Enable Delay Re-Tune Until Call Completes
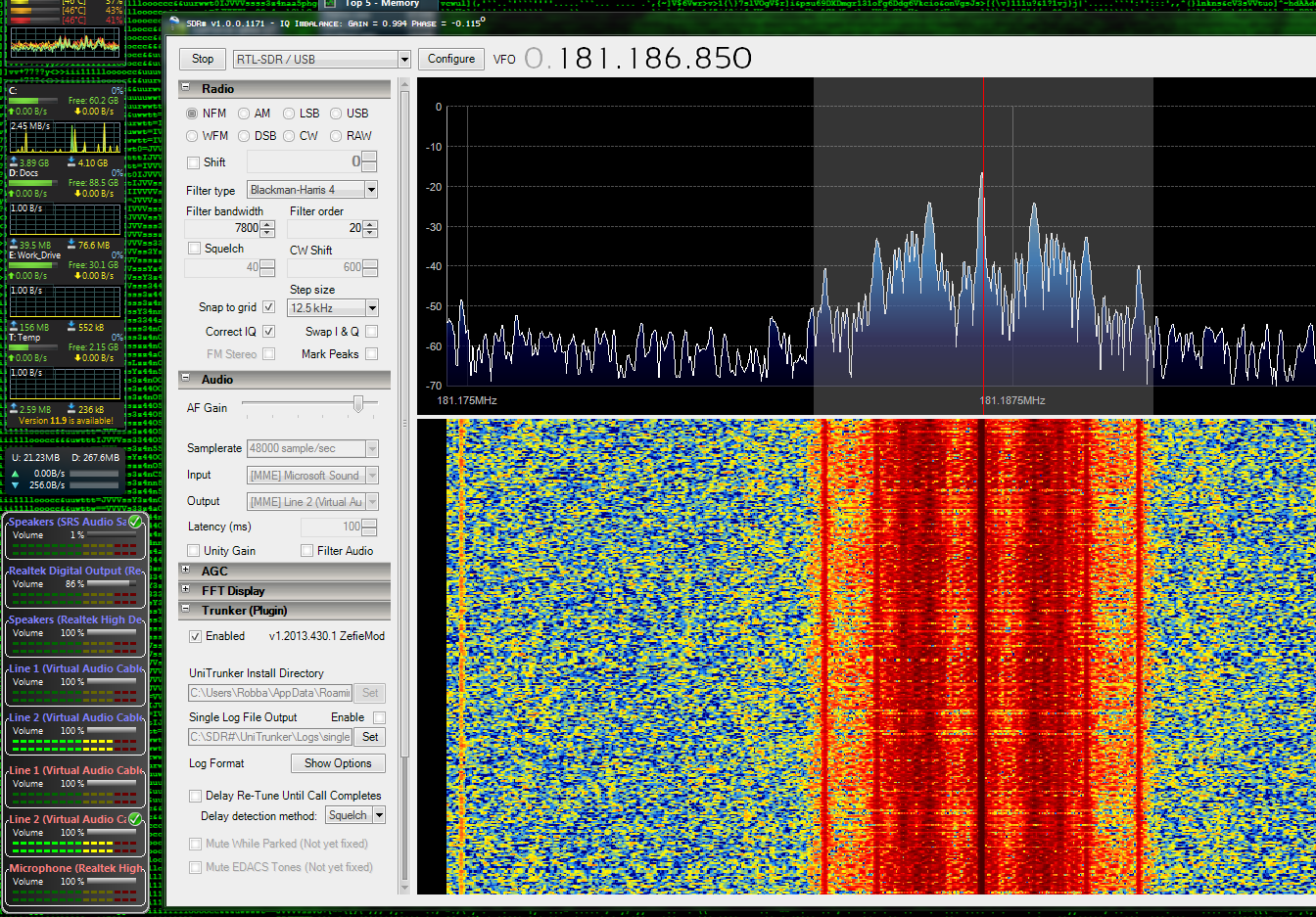The image size is (1316, 917). click(195, 796)
